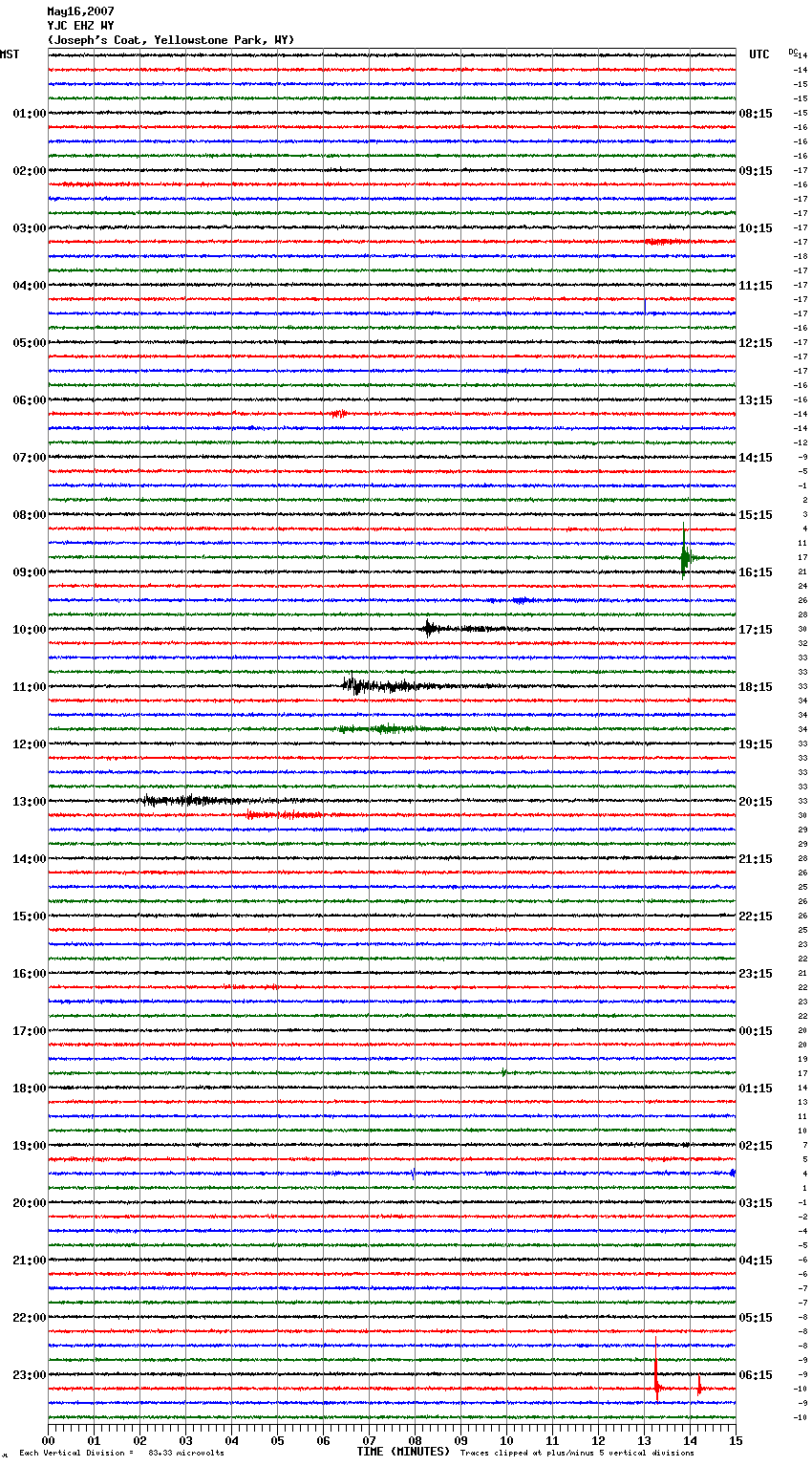The width and height of the screenshot is (812, 1466).
Task: Click the UTC timezone column header
Action: 759,54
